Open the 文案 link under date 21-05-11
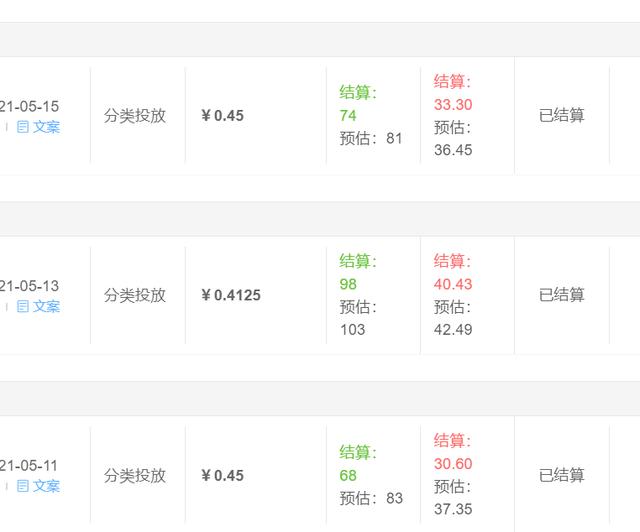This screenshot has height=532, width=640. click(x=46, y=486)
